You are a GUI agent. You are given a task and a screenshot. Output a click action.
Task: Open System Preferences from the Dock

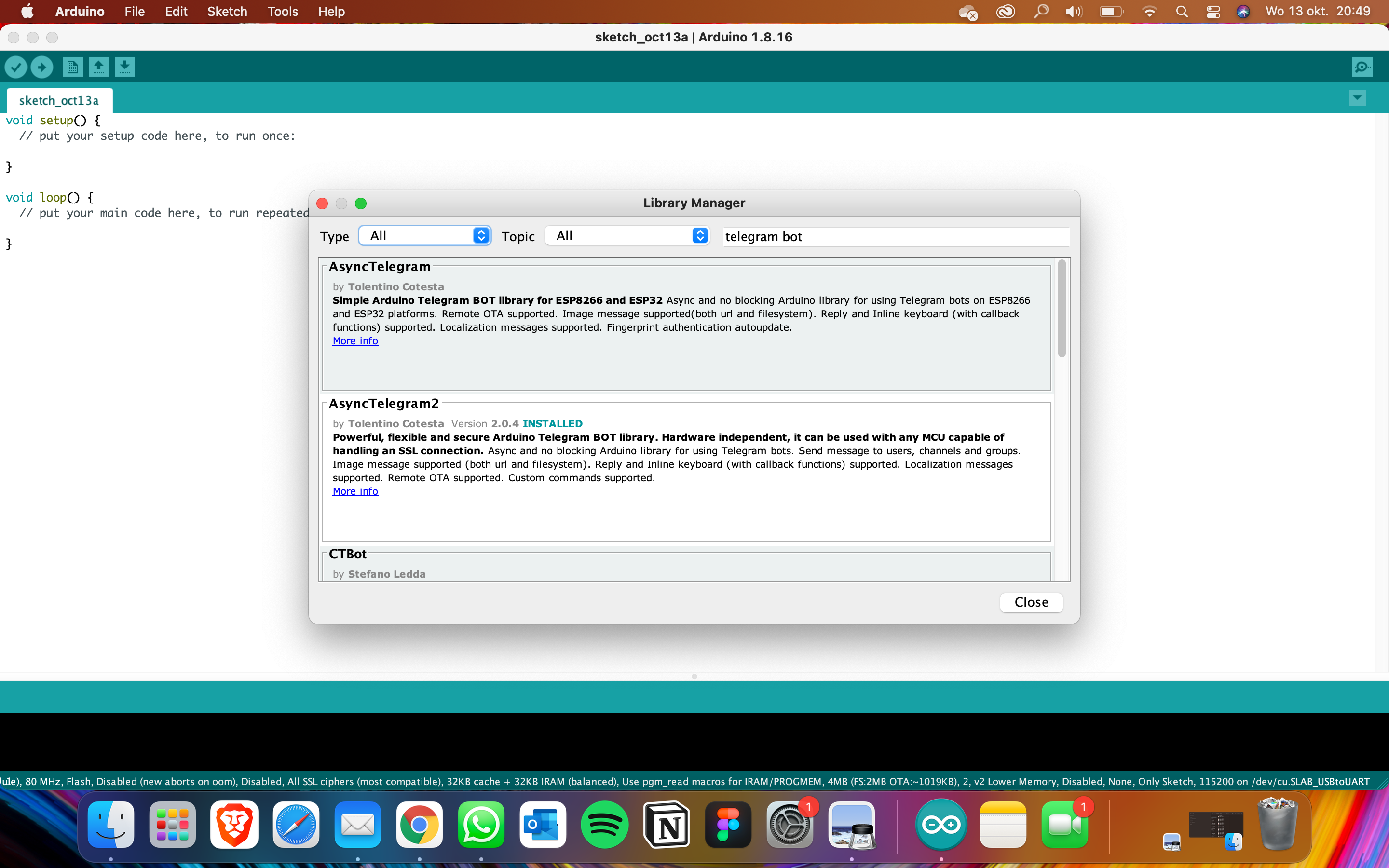coord(790,825)
